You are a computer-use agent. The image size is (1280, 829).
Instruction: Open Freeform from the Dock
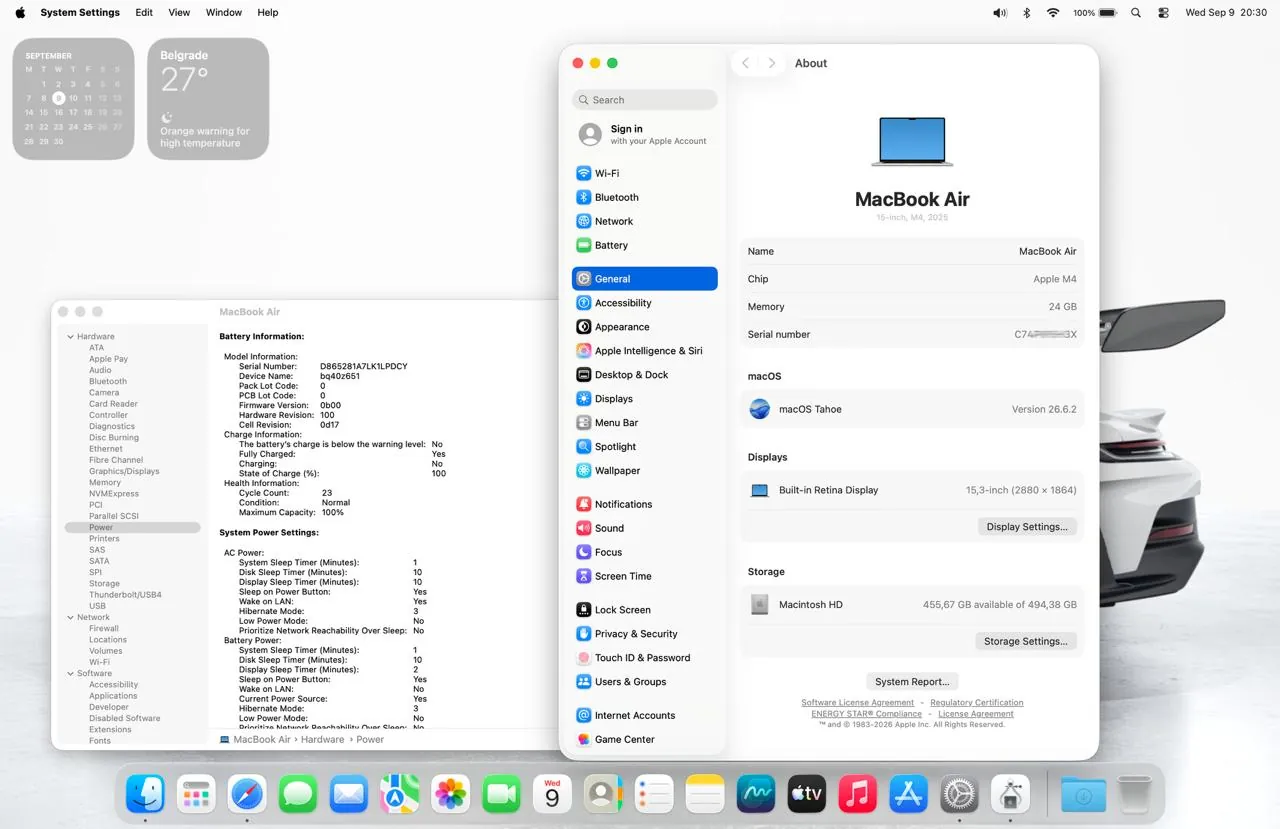(756, 794)
